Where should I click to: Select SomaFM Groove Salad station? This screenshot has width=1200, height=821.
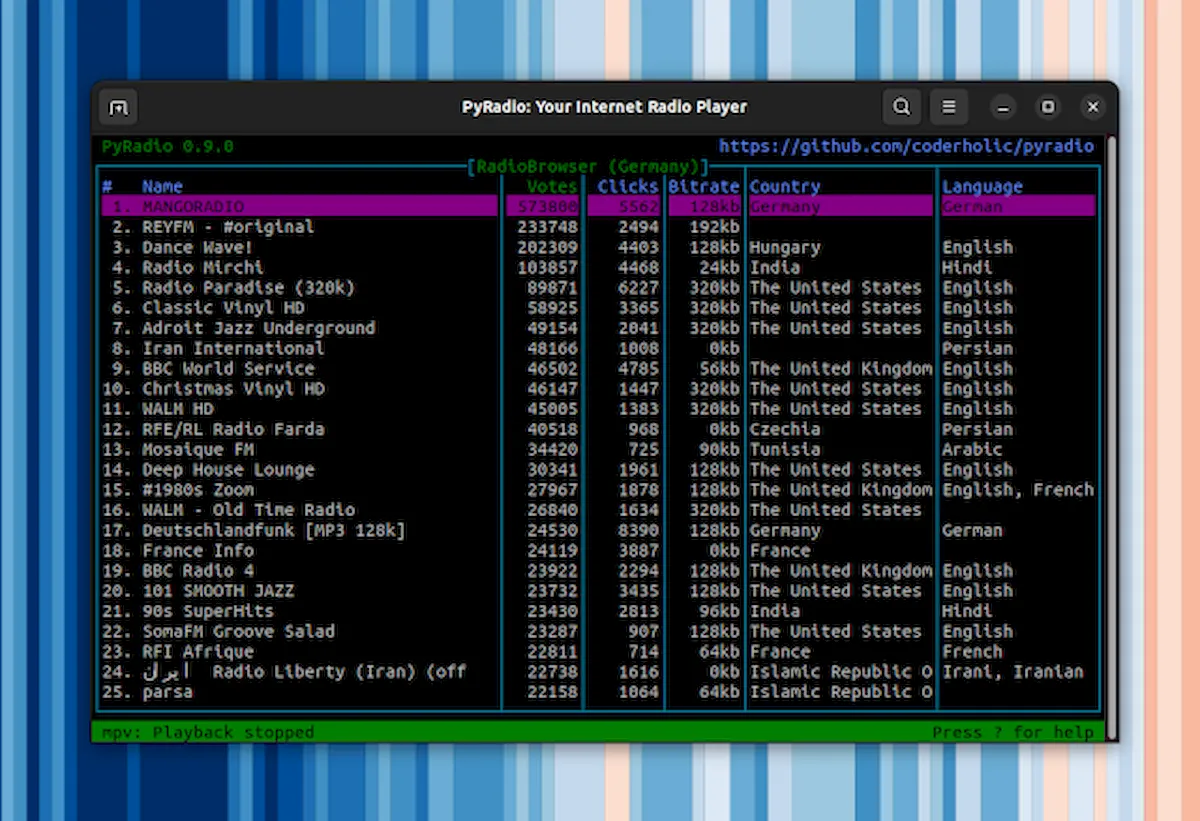598,631
